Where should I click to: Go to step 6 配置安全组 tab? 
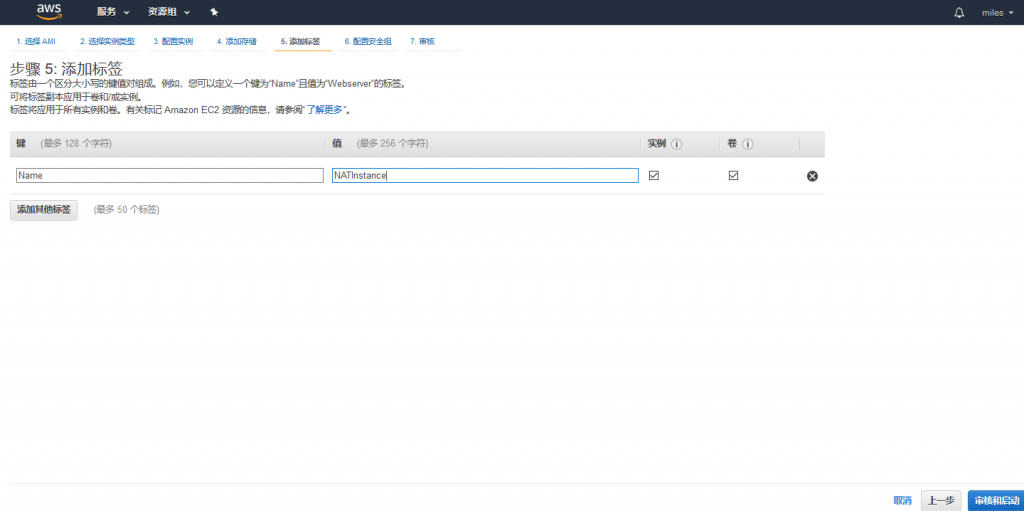click(368, 41)
